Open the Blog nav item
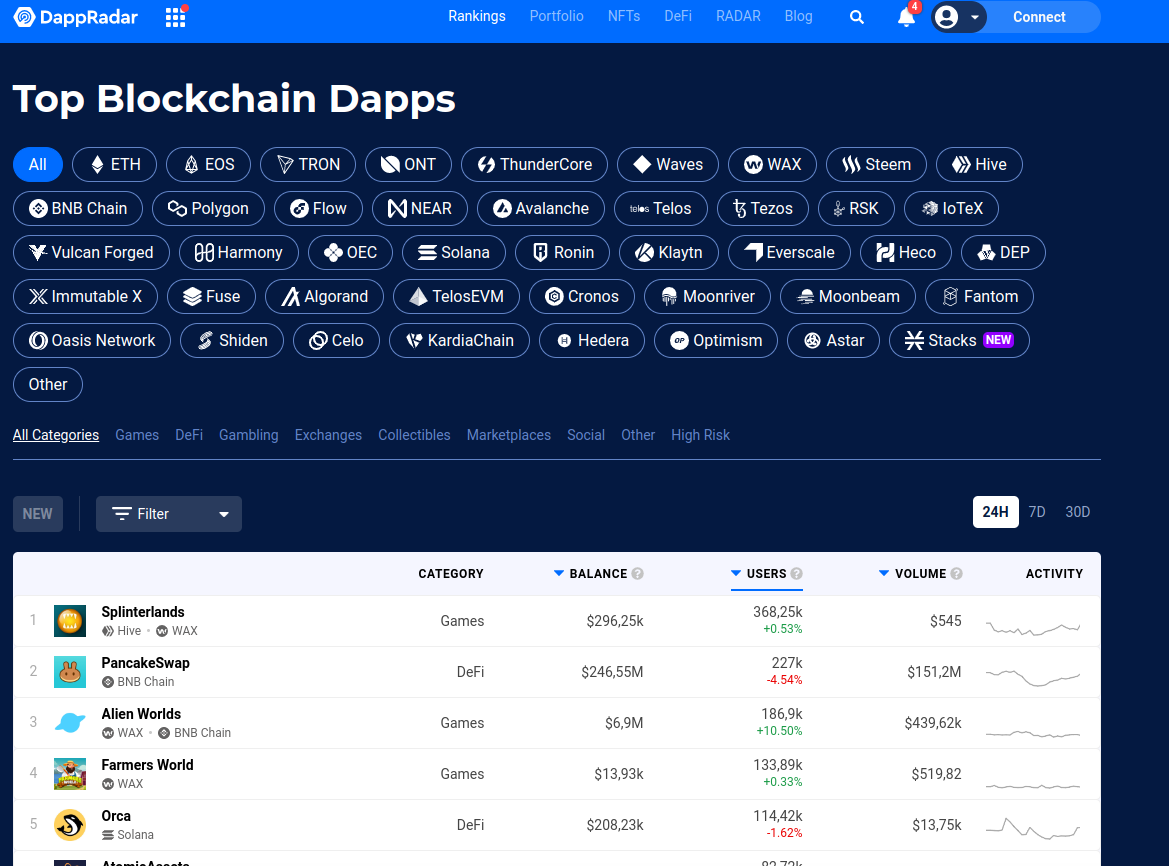Viewport: 1169px width, 866px height. (x=798, y=16)
